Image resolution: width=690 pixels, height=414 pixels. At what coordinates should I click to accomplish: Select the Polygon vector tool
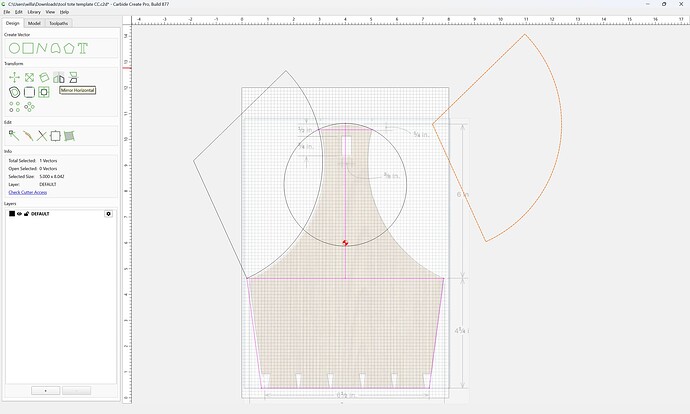coord(69,48)
